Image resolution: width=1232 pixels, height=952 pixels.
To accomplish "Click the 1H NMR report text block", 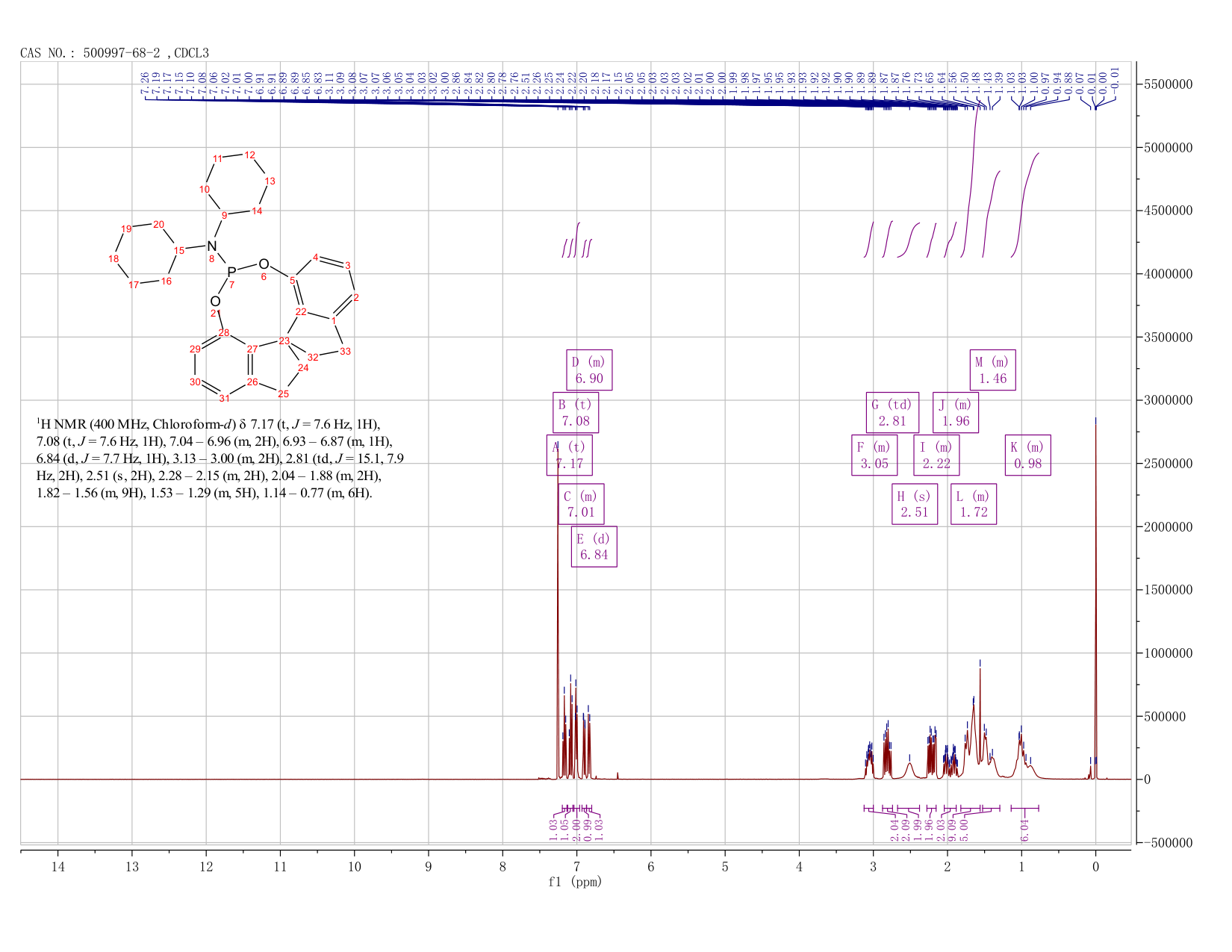I will tap(220, 458).
